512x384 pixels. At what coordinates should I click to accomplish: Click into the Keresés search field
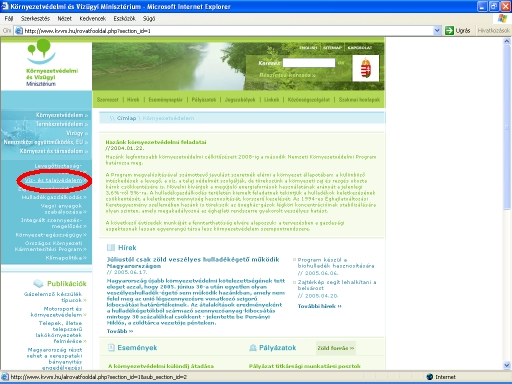pos(309,63)
